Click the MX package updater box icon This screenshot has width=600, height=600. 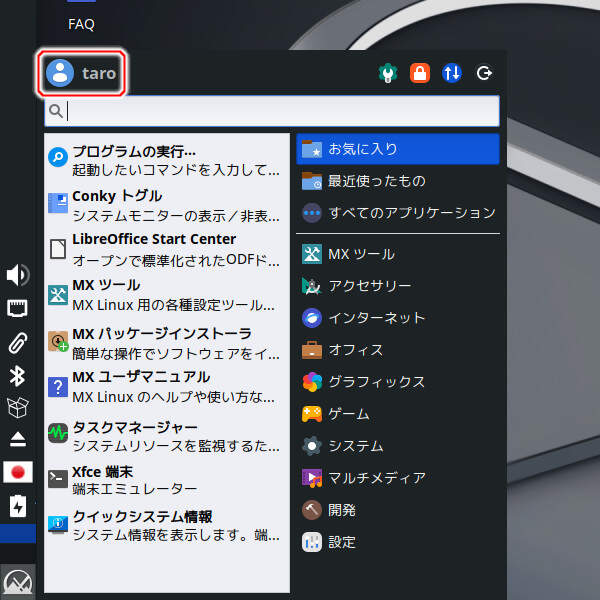pos(18,407)
